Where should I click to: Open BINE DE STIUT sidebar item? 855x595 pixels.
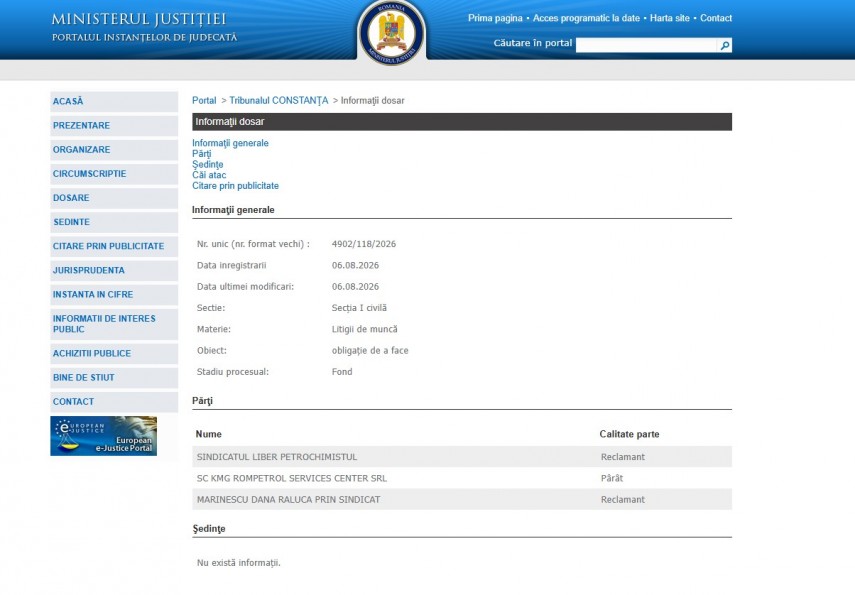[x=114, y=377]
